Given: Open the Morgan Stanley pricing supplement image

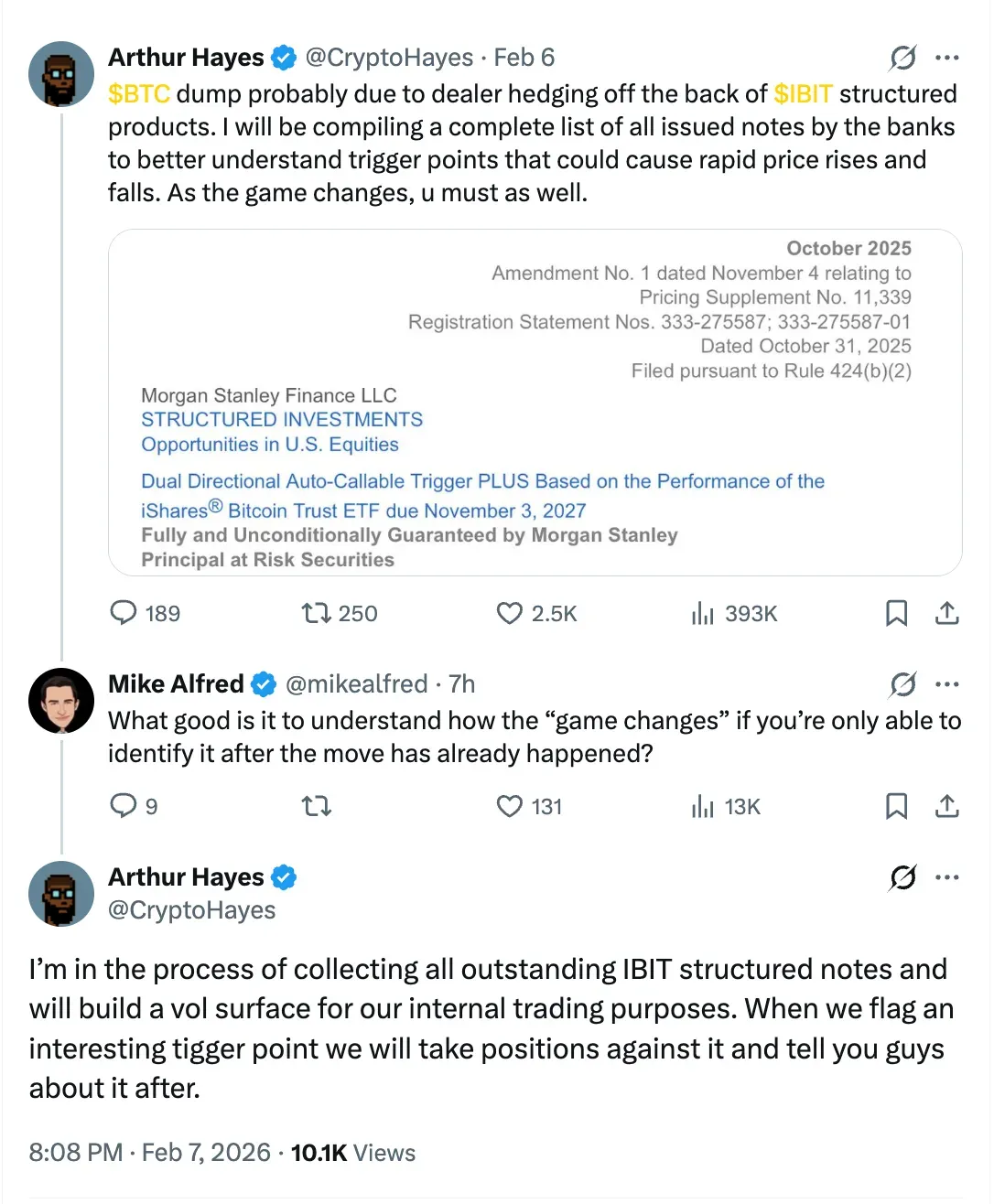Looking at the screenshot, I should click(535, 403).
